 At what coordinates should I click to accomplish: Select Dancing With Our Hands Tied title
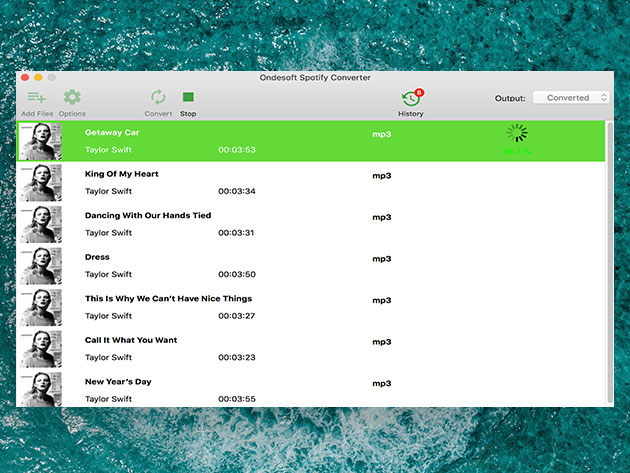148,215
